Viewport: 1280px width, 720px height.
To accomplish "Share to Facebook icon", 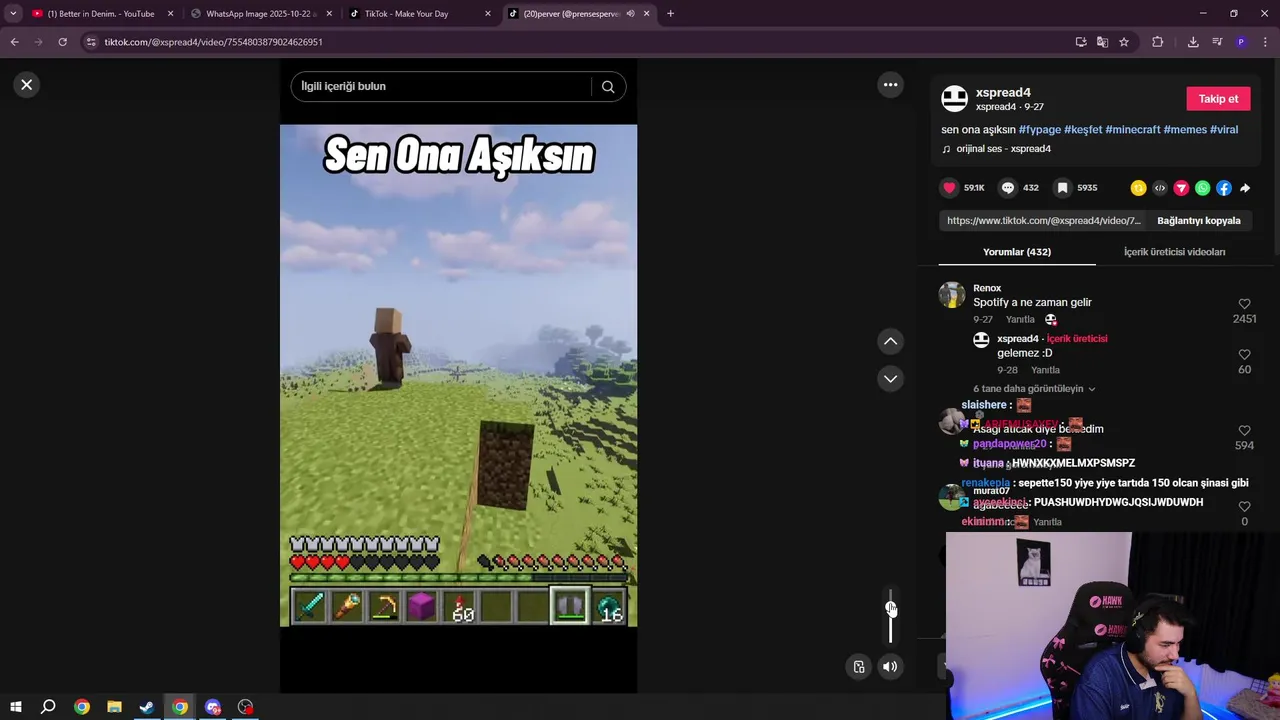I will [x=1224, y=188].
